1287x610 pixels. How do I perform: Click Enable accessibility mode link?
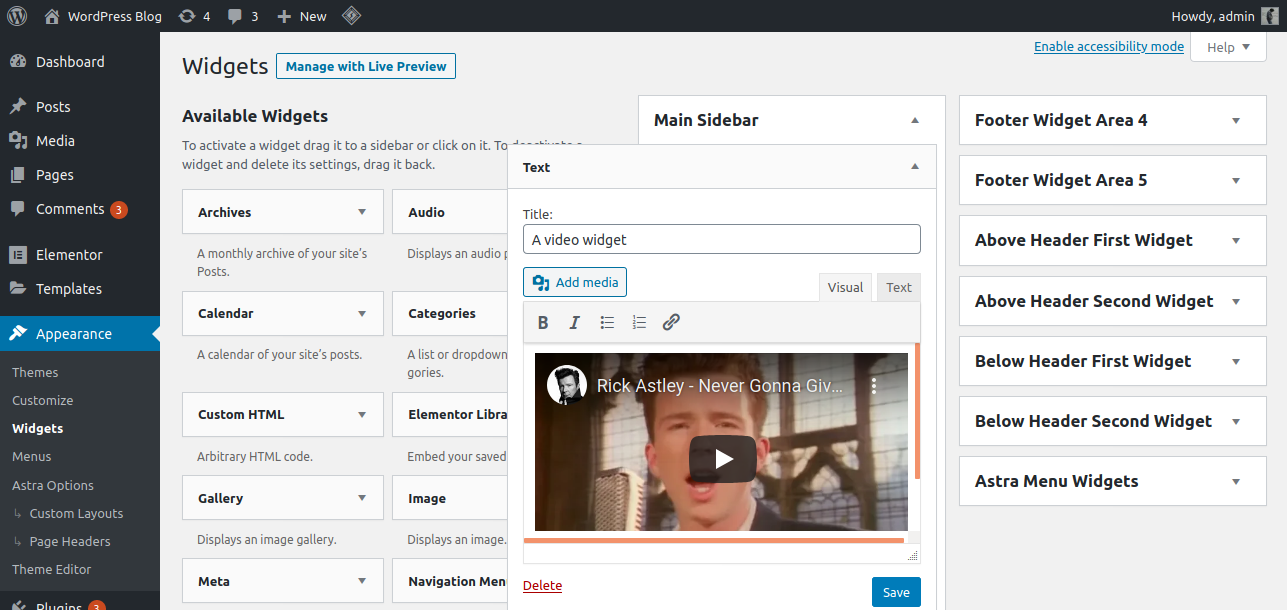click(x=1109, y=47)
